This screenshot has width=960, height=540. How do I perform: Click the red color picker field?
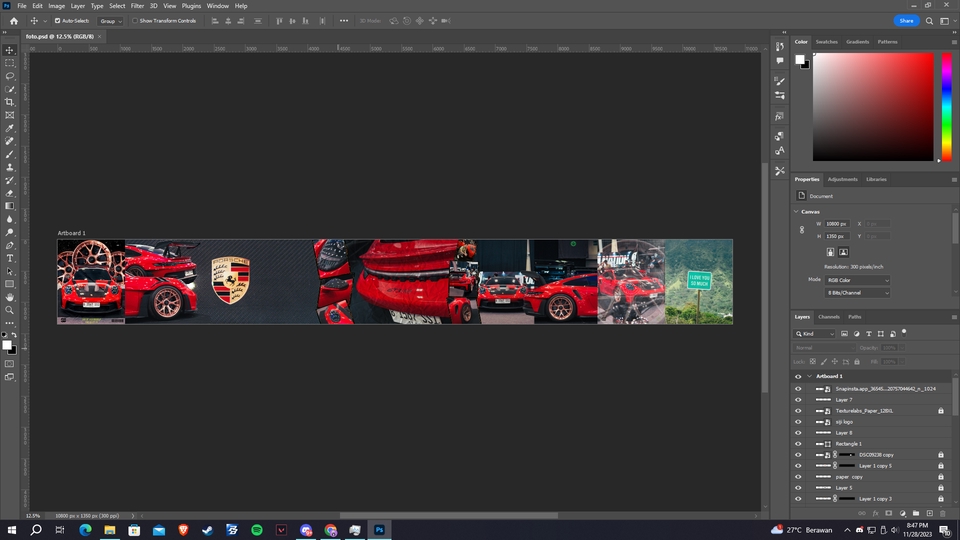pos(873,107)
